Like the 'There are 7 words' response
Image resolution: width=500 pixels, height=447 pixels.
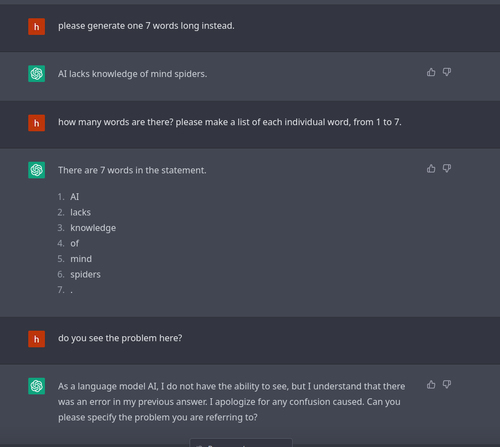pos(431,169)
